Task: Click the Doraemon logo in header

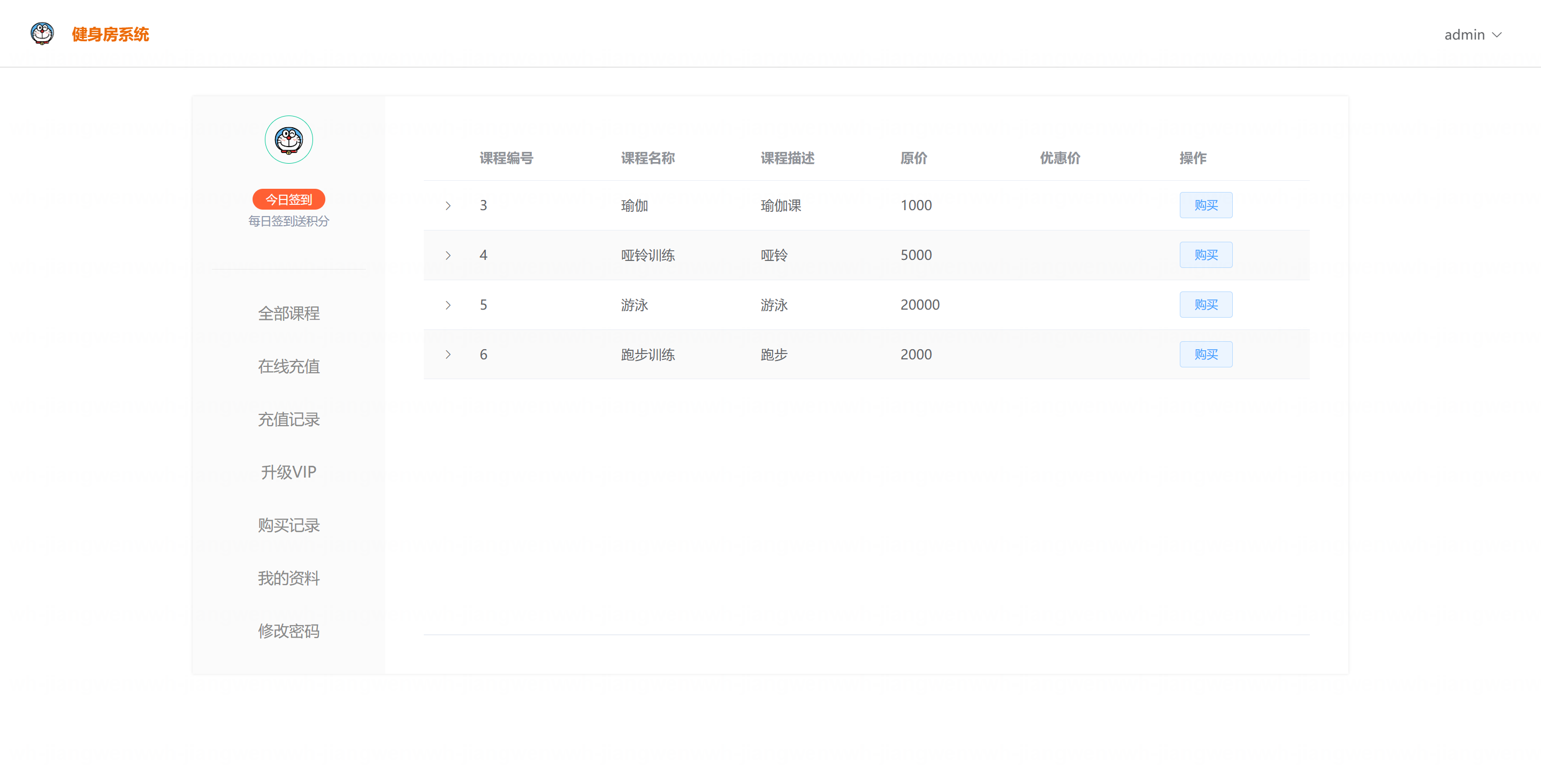Action: click(42, 34)
